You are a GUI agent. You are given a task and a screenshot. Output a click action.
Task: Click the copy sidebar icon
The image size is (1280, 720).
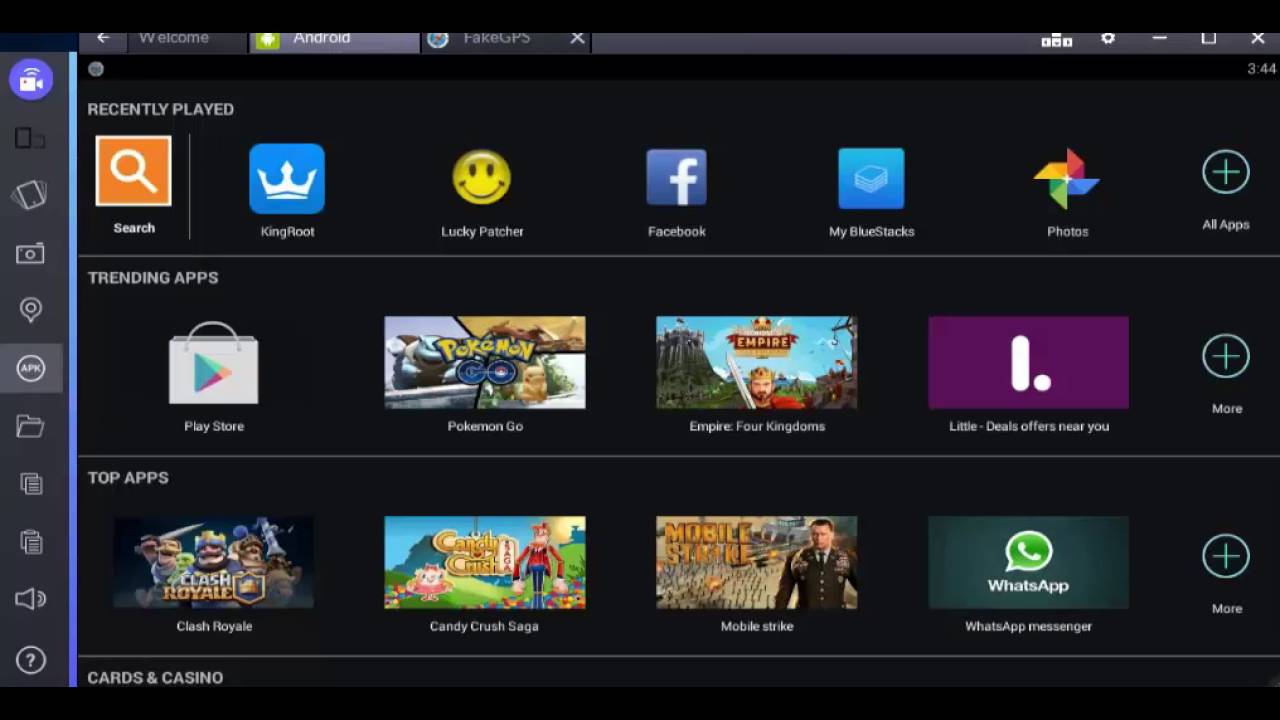click(31, 484)
